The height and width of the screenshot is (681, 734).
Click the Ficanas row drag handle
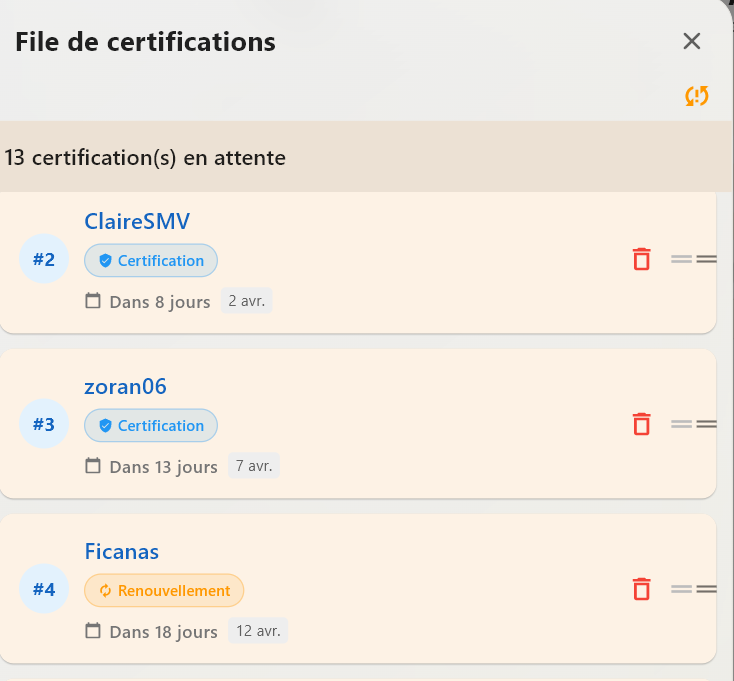click(x=694, y=589)
